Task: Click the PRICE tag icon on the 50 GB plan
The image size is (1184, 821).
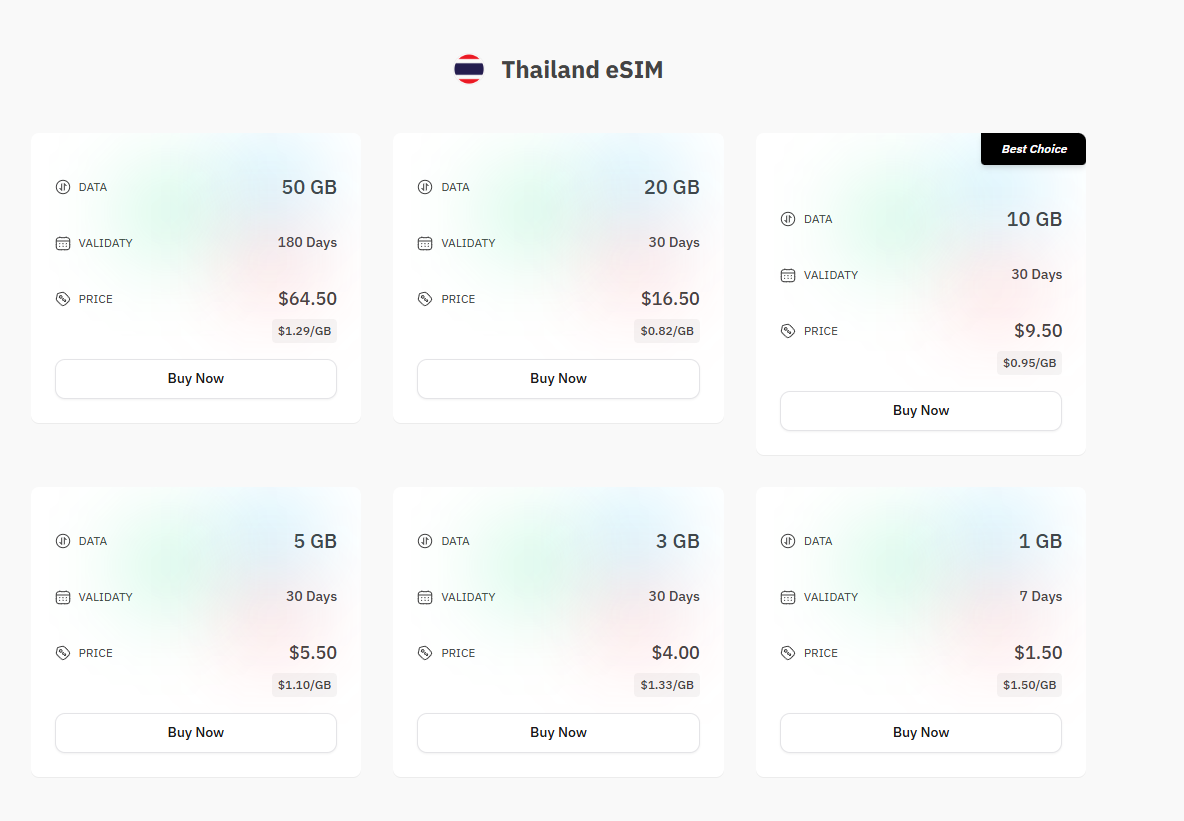Action: point(60,298)
